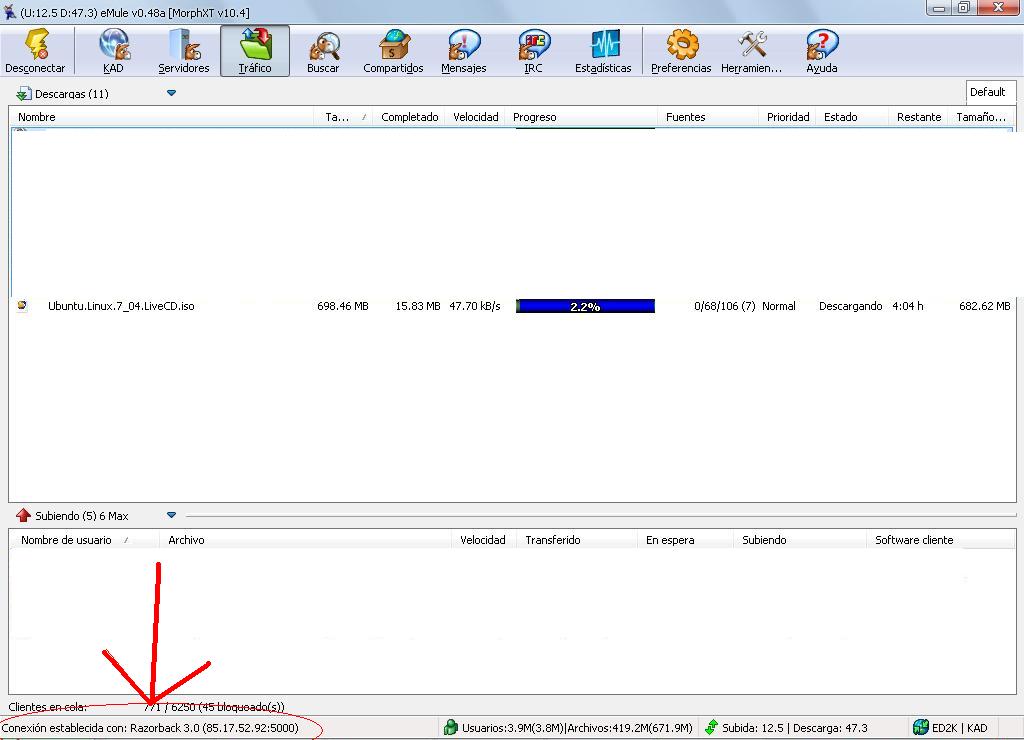Click the Subiendo (5) 6 Max label
This screenshot has height=740, width=1024.
[82, 516]
